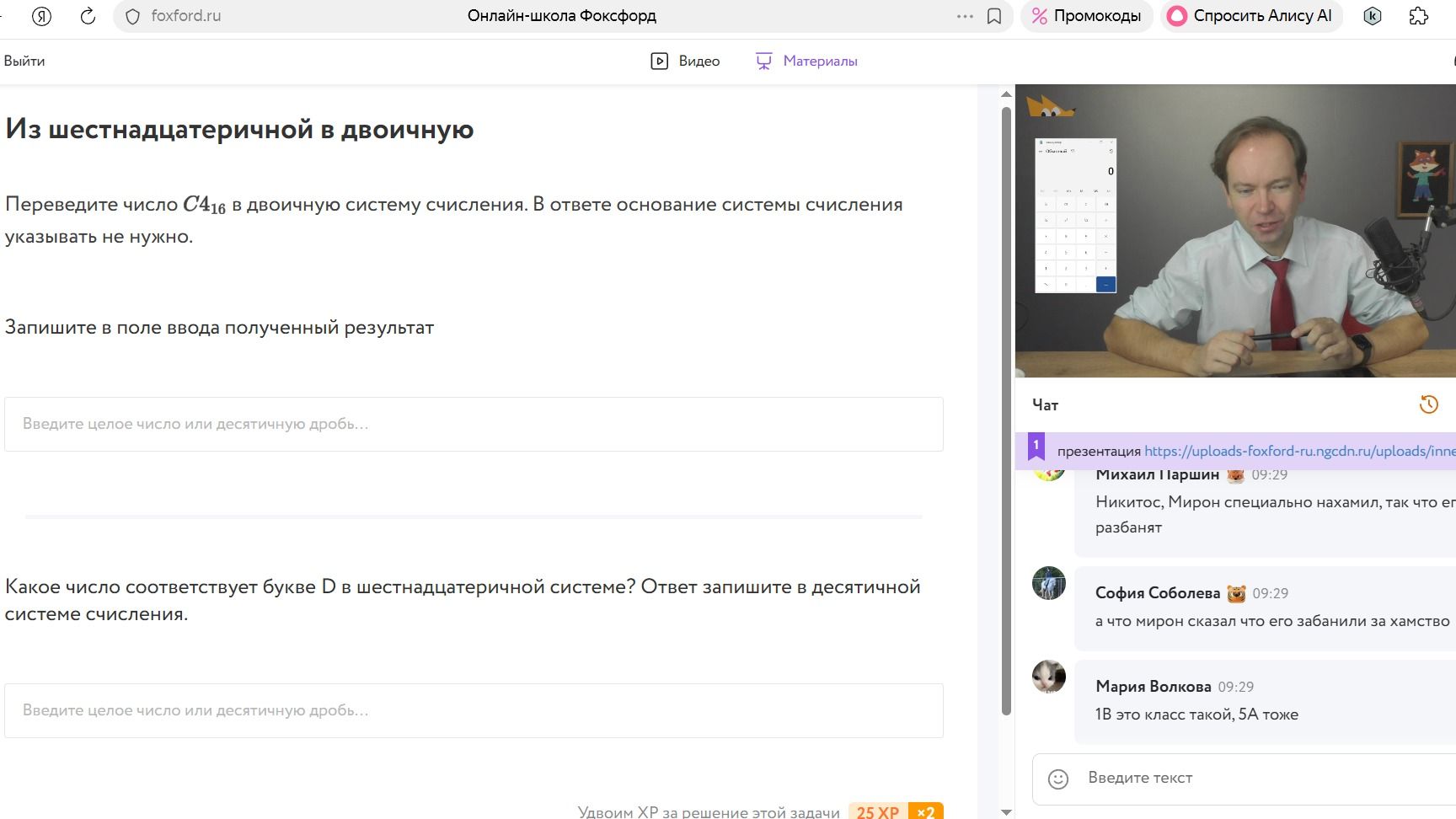
Task: Click the page scrollbar down arrow
Action: (1005, 811)
